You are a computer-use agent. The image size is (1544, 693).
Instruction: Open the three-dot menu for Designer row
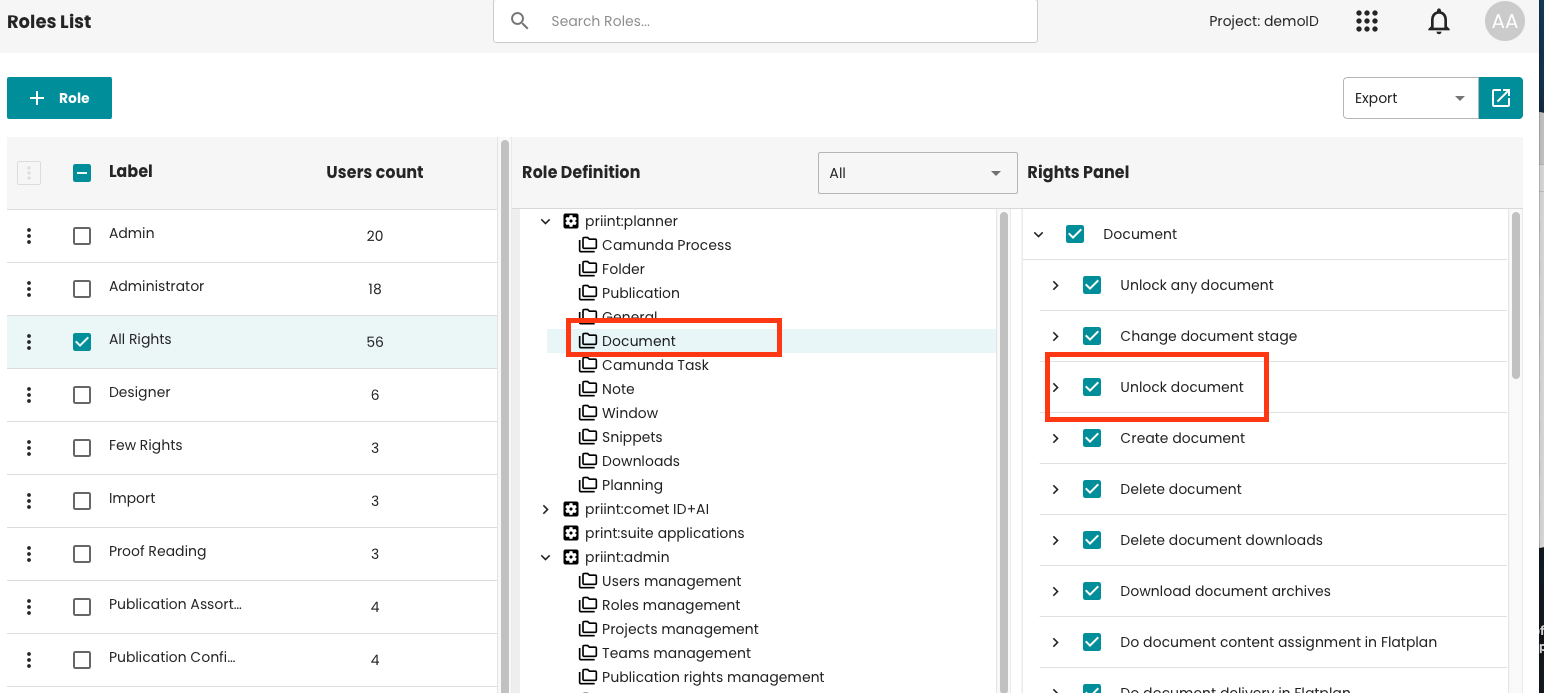29,394
